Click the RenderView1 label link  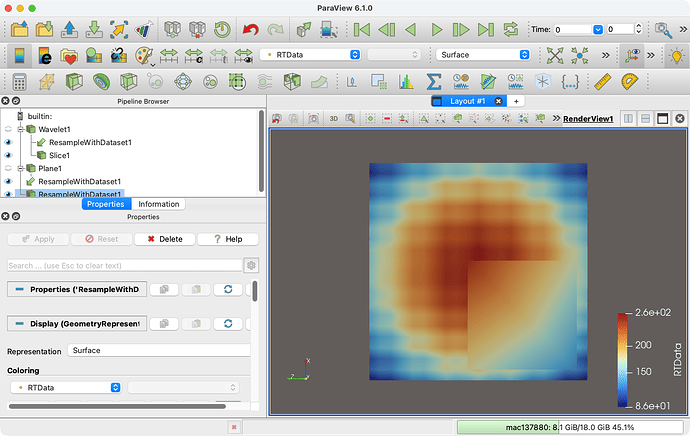pyautogui.click(x=588, y=119)
